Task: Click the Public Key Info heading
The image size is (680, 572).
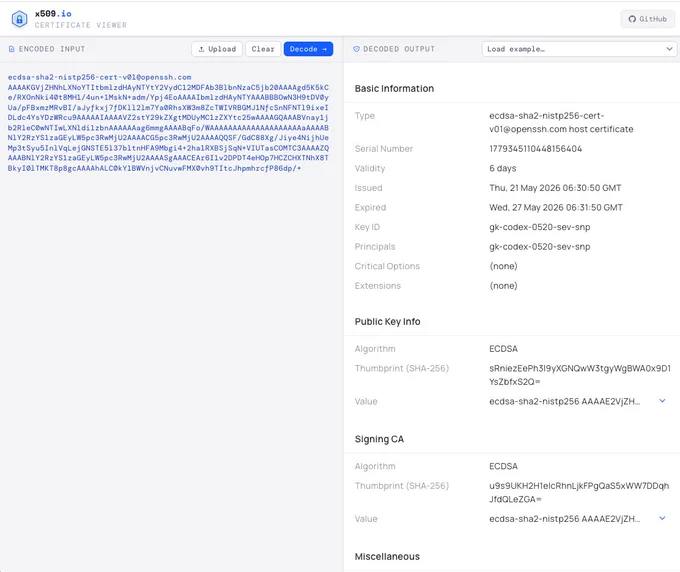Action: (387, 322)
